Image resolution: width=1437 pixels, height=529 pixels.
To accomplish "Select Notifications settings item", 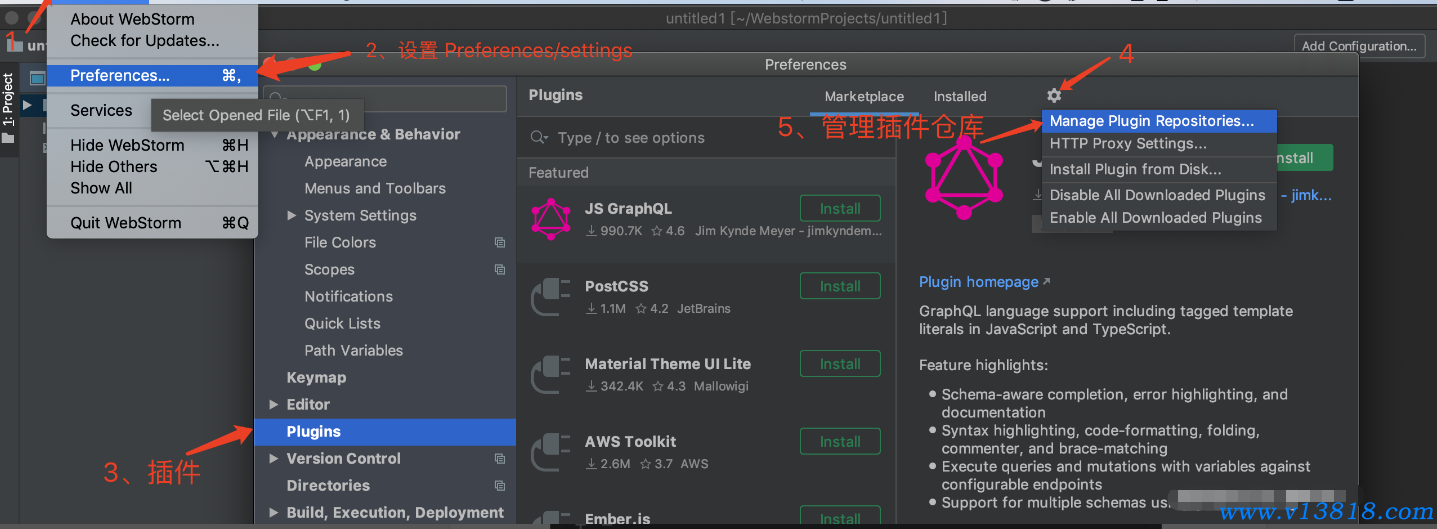I will [348, 297].
